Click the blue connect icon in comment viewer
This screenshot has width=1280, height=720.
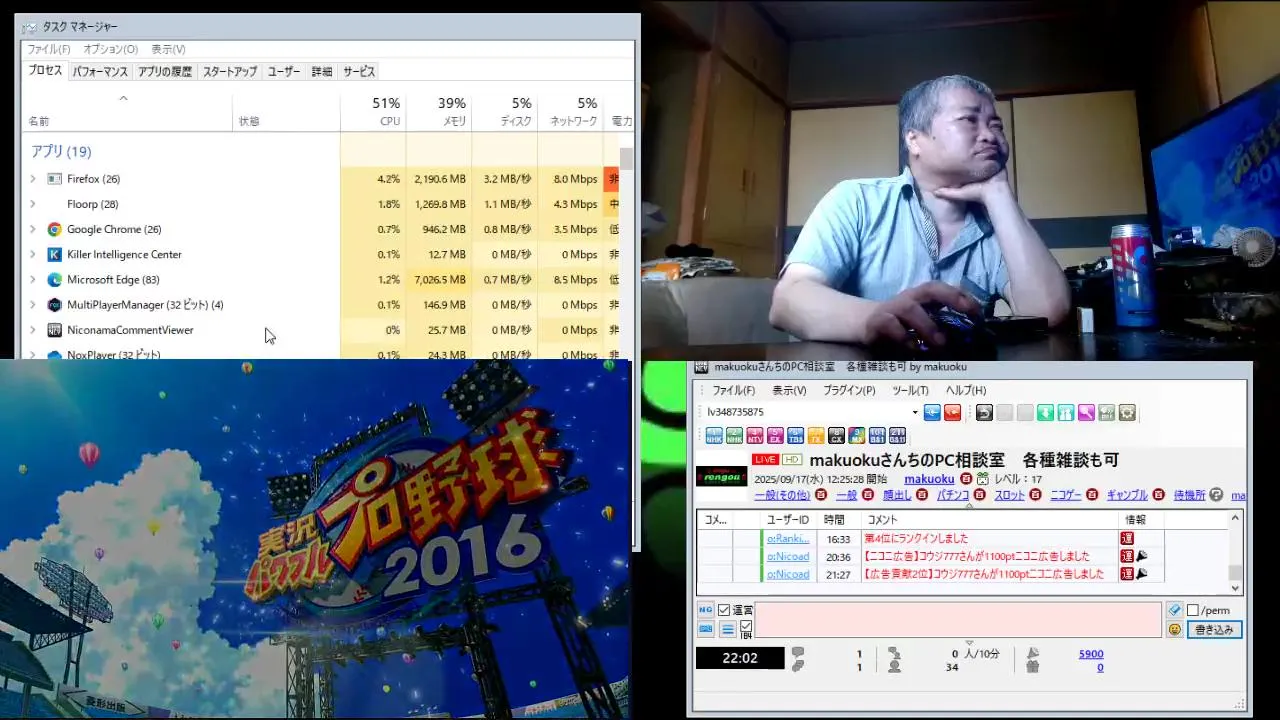click(932, 412)
